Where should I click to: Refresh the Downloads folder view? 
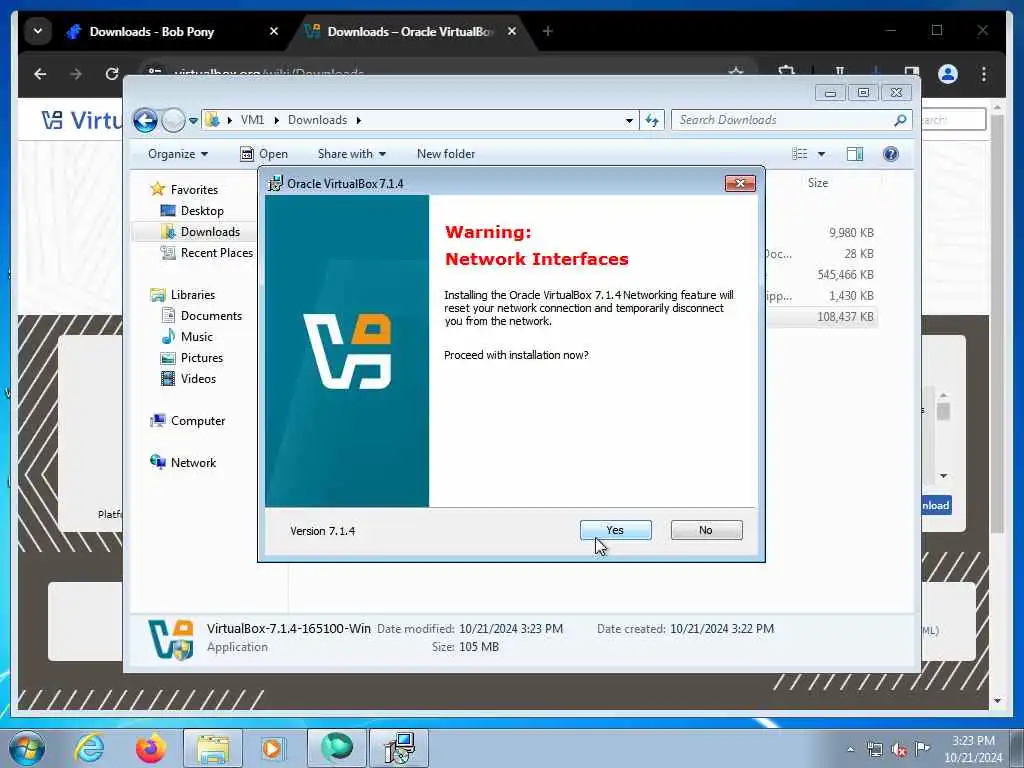pyautogui.click(x=652, y=120)
